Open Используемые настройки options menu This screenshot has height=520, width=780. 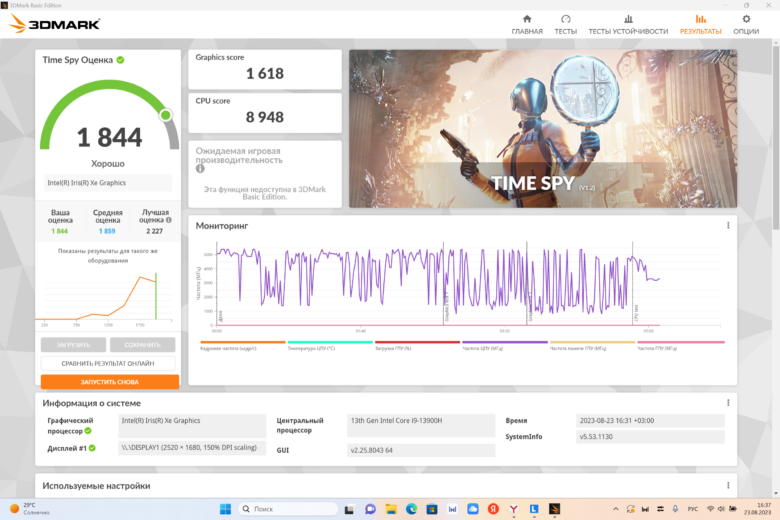tap(728, 485)
